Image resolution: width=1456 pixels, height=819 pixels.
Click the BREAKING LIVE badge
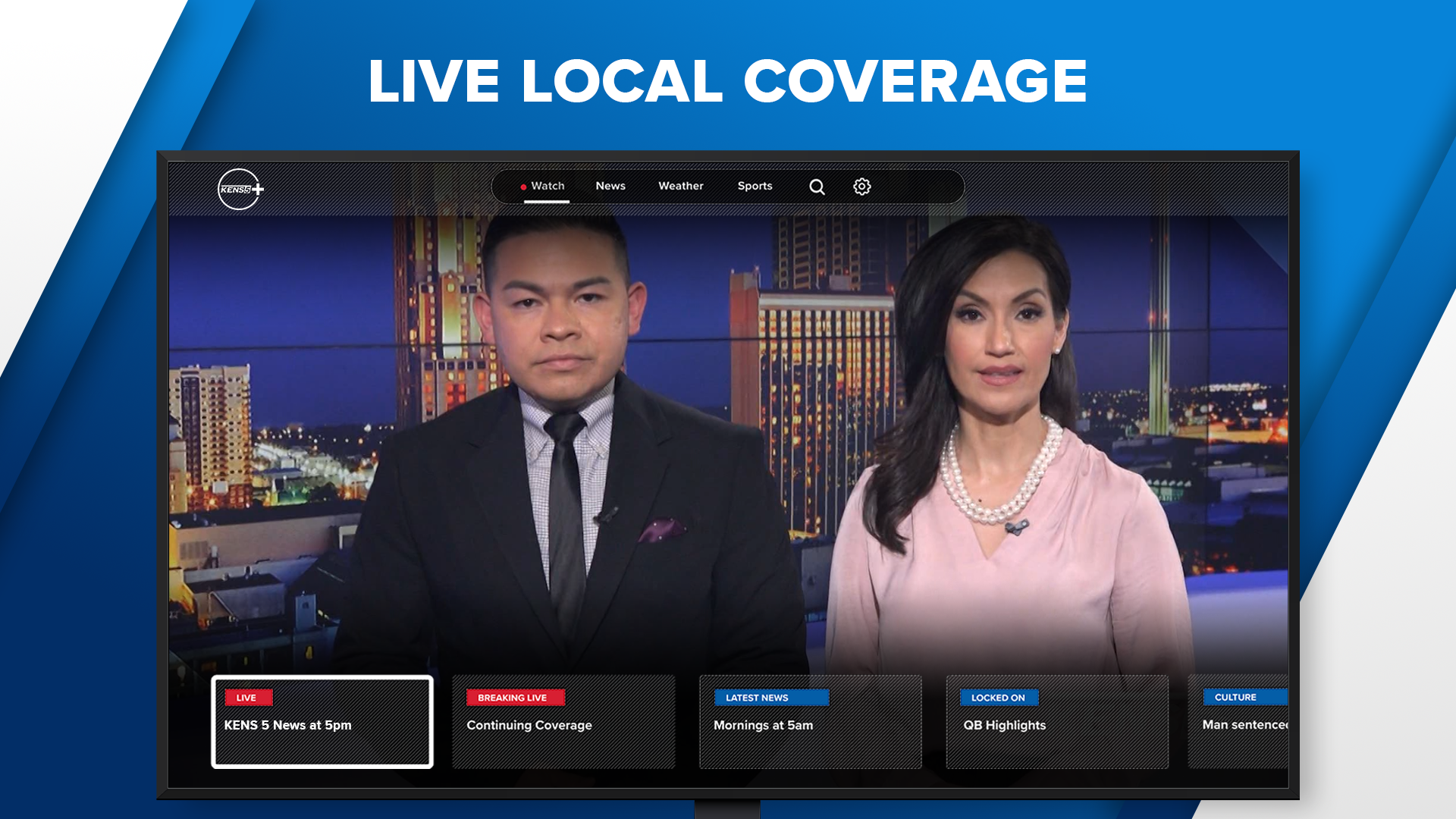coord(516,697)
